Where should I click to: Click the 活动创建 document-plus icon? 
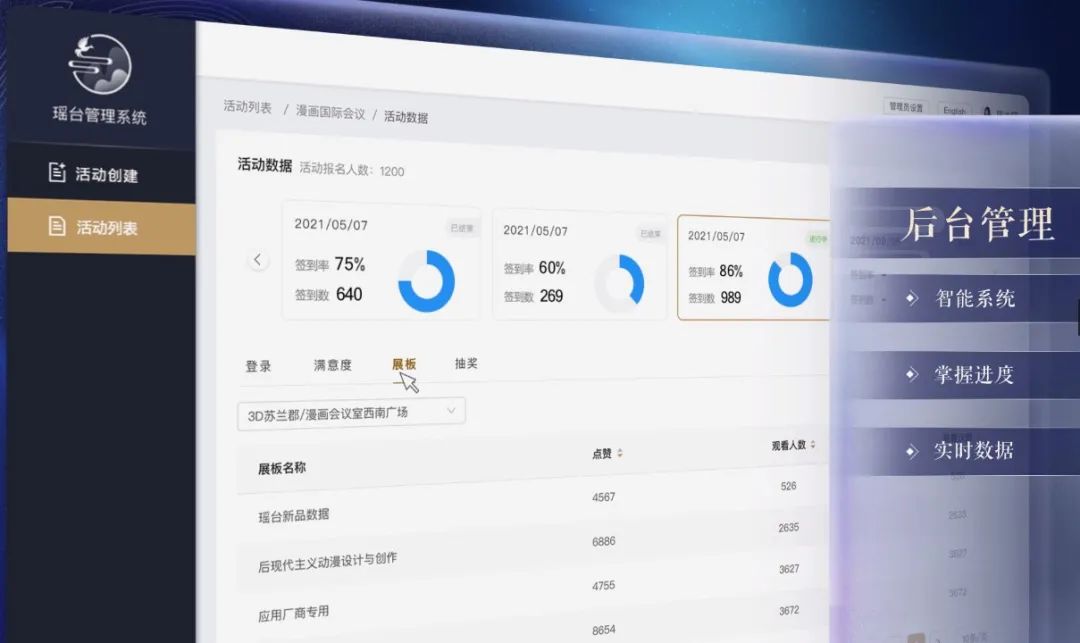click(57, 172)
